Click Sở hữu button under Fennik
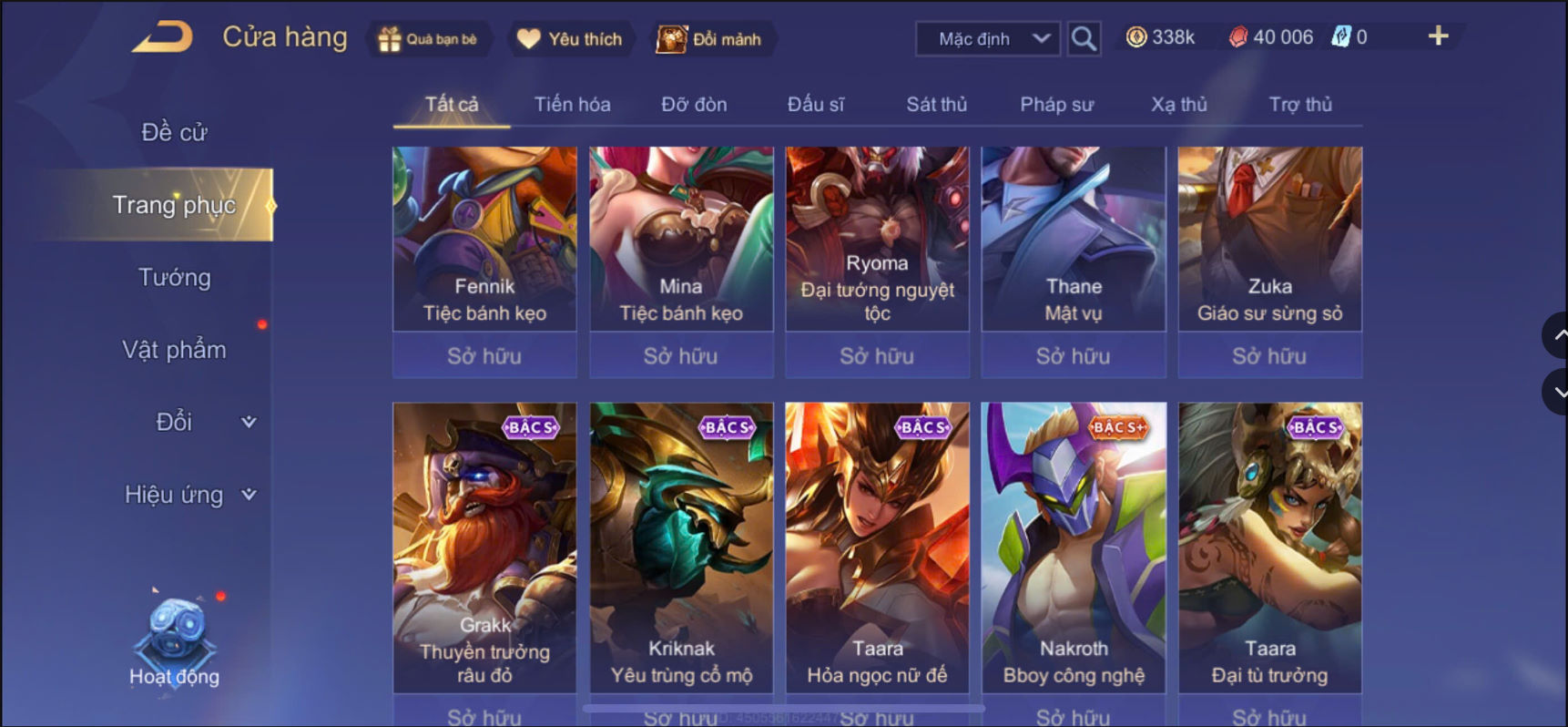Screen dimensions: 1568x727 [x=484, y=355]
